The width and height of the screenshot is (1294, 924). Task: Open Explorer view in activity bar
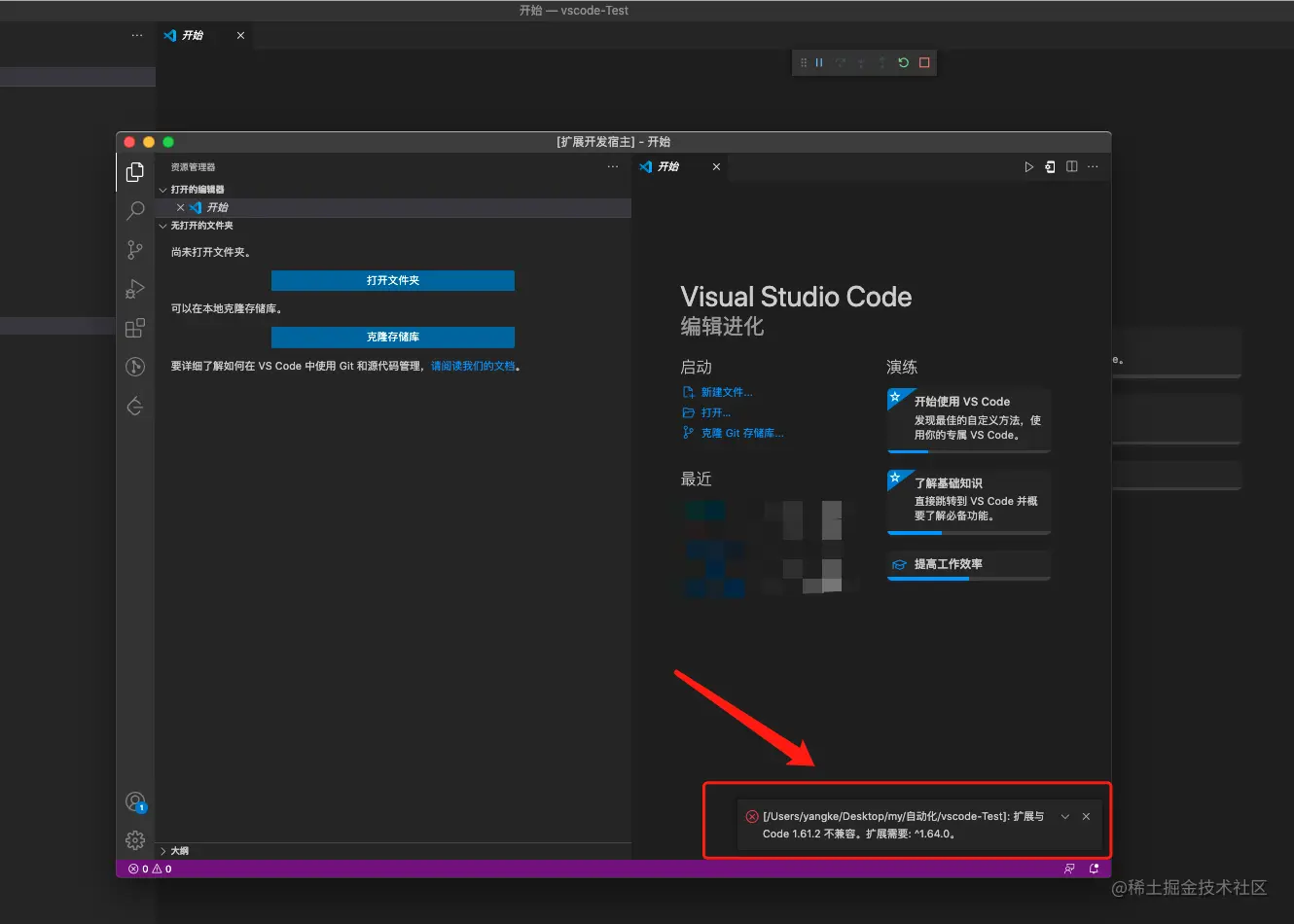135,172
